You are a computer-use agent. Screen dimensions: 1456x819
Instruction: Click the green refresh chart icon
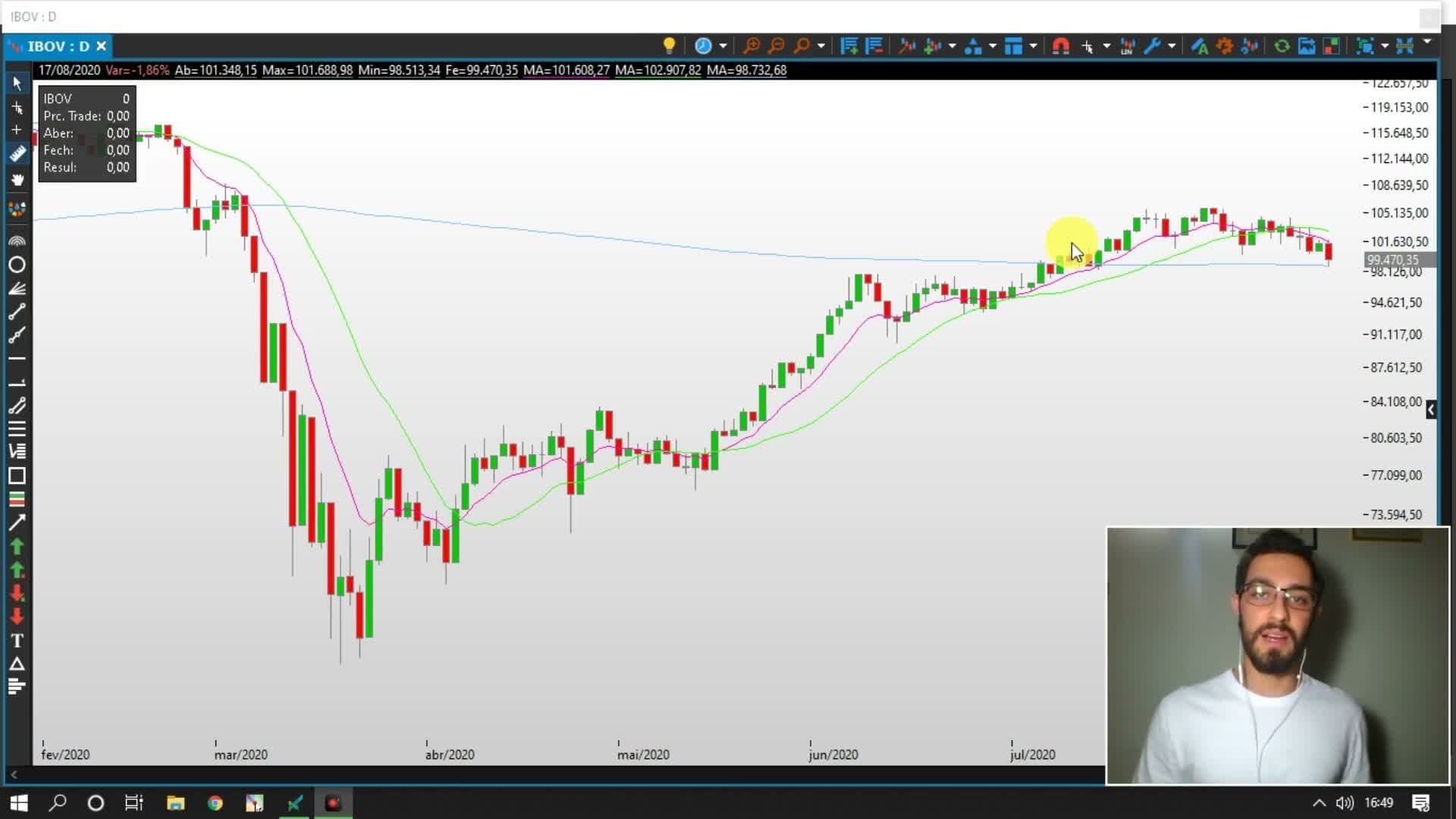(1282, 46)
